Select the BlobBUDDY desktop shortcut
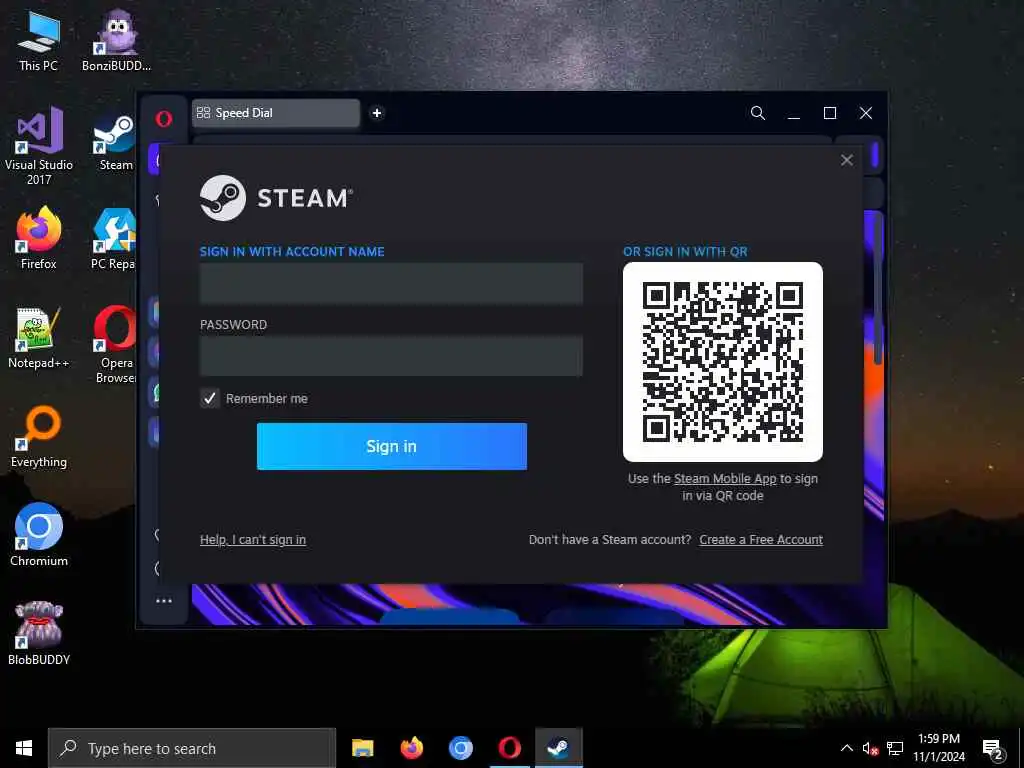 pos(39,633)
